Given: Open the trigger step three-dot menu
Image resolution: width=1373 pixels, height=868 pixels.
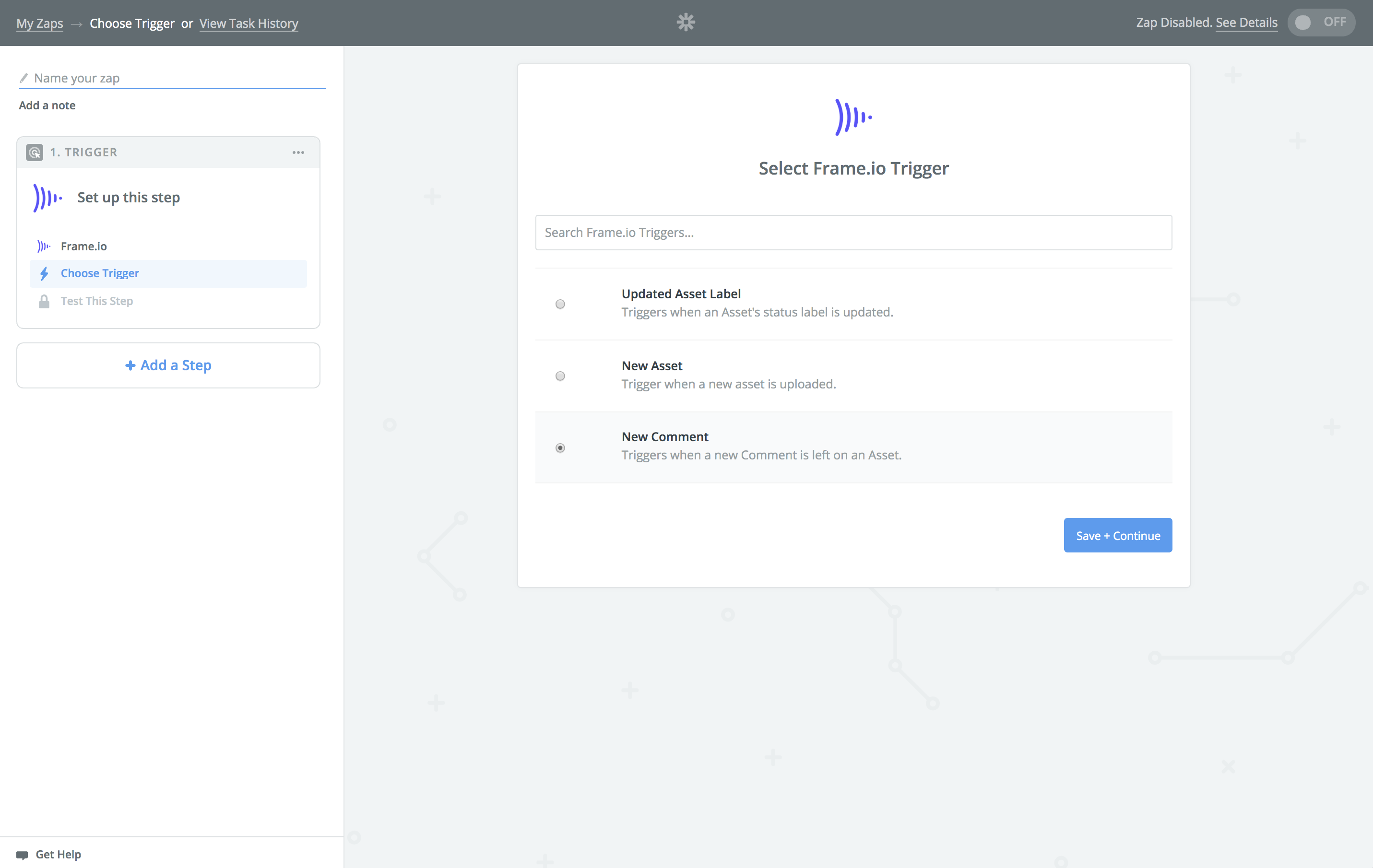Looking at the screenshot, I should point(298,152).
